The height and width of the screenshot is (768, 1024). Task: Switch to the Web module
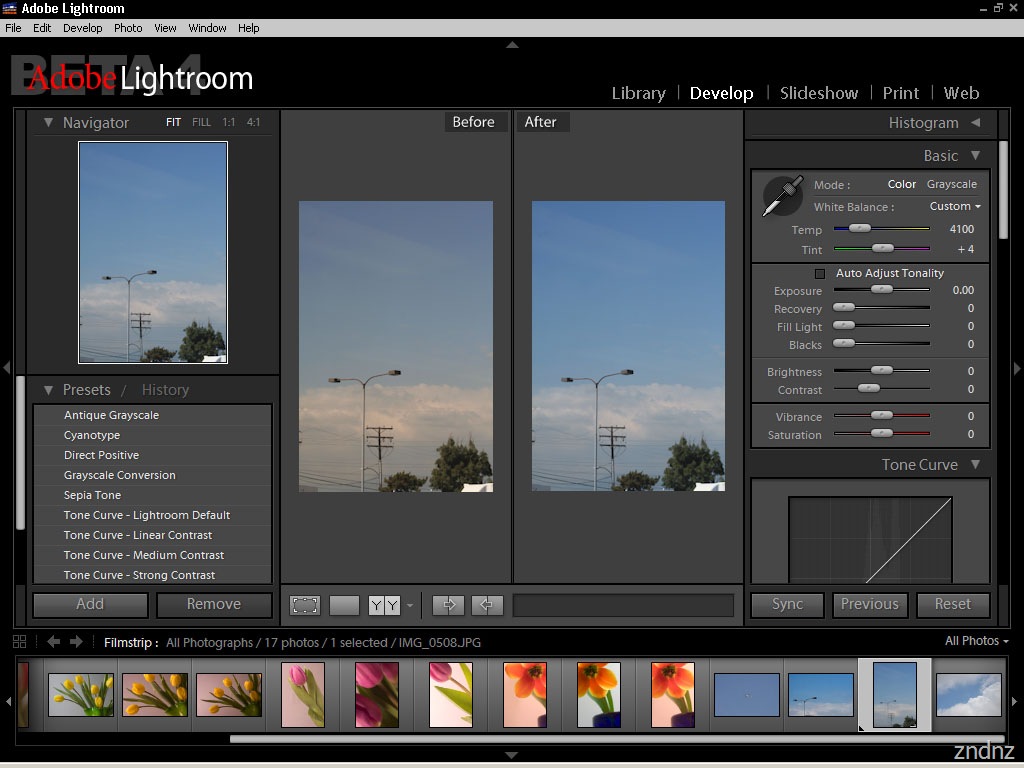click(x=961, y=93)
